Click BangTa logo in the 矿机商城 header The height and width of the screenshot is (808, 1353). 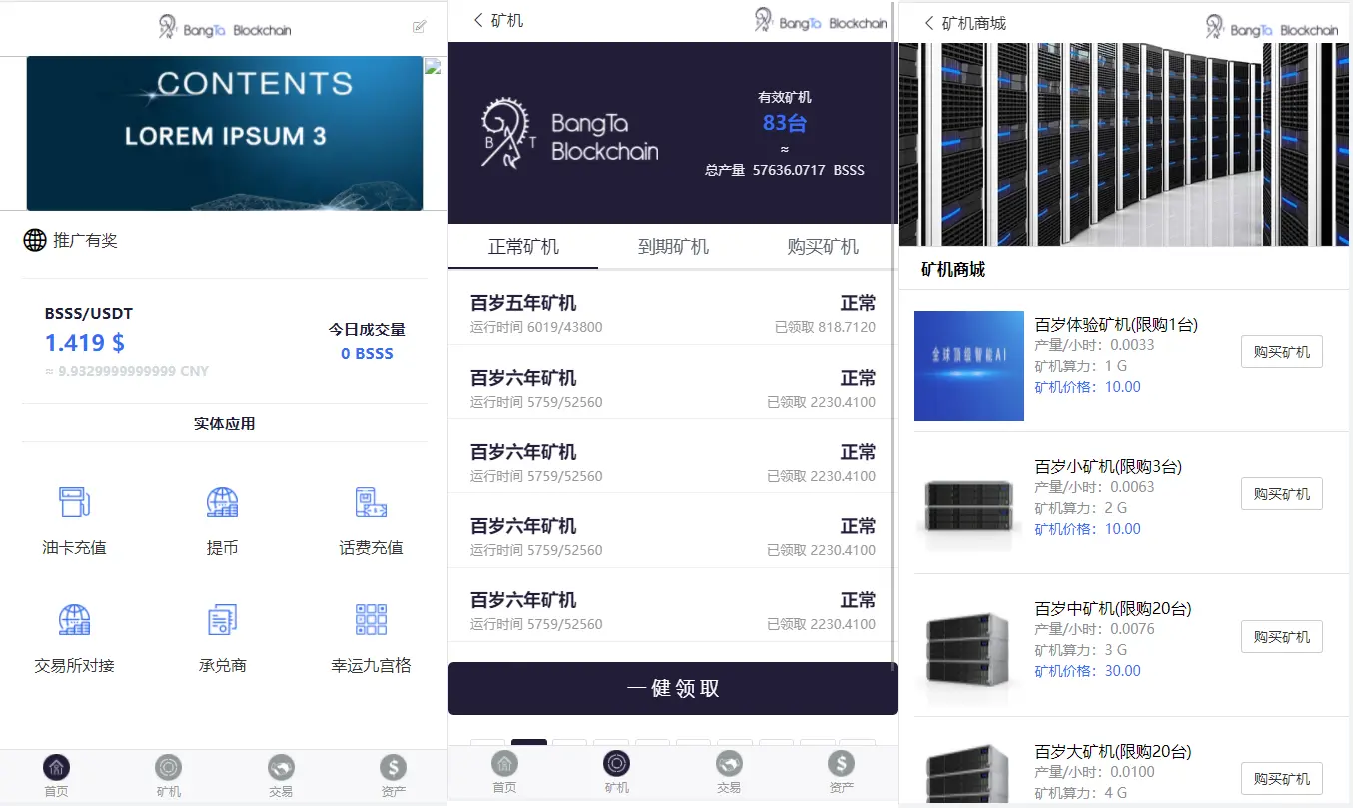coord(1271,27)
